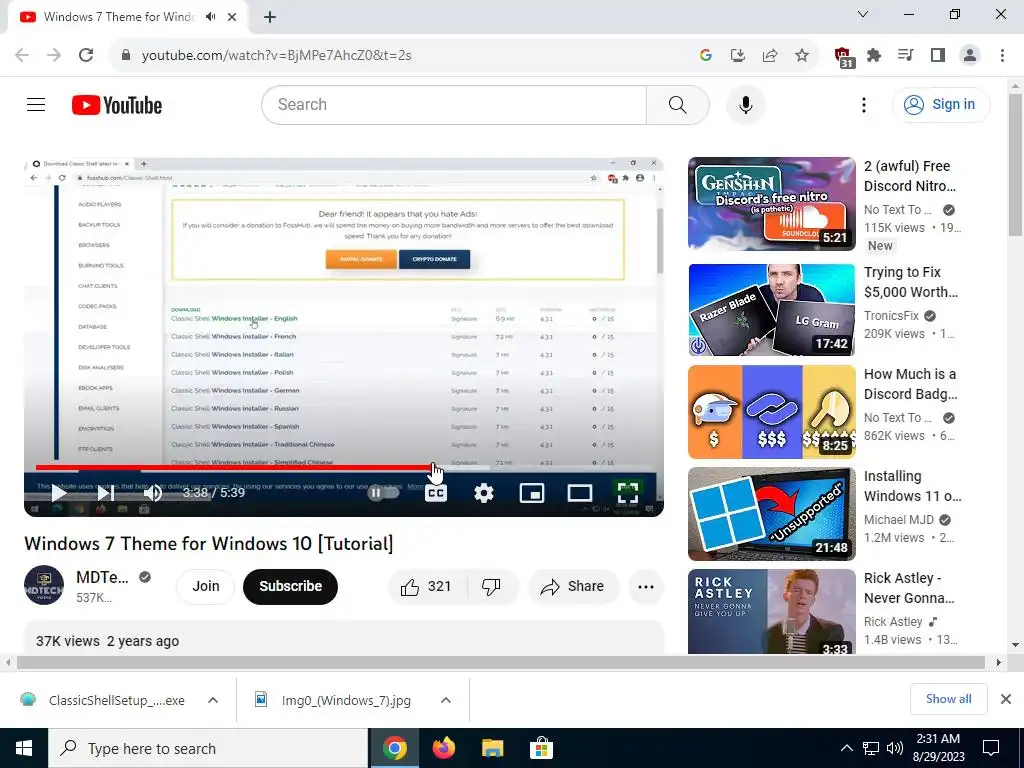The image size is (1024, 768).
Task: Open the notification center
Action: [991, 748]
